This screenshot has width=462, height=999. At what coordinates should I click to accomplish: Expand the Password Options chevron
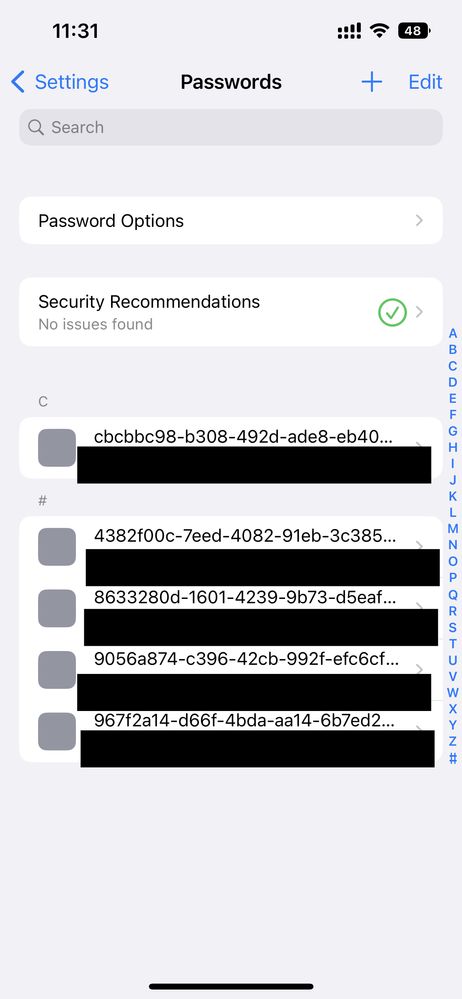coord(419,220)
